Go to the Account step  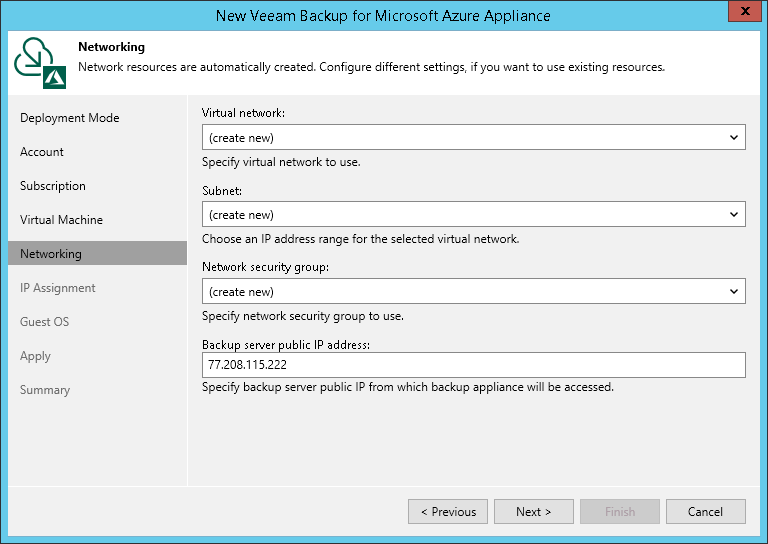click(42, 152)
